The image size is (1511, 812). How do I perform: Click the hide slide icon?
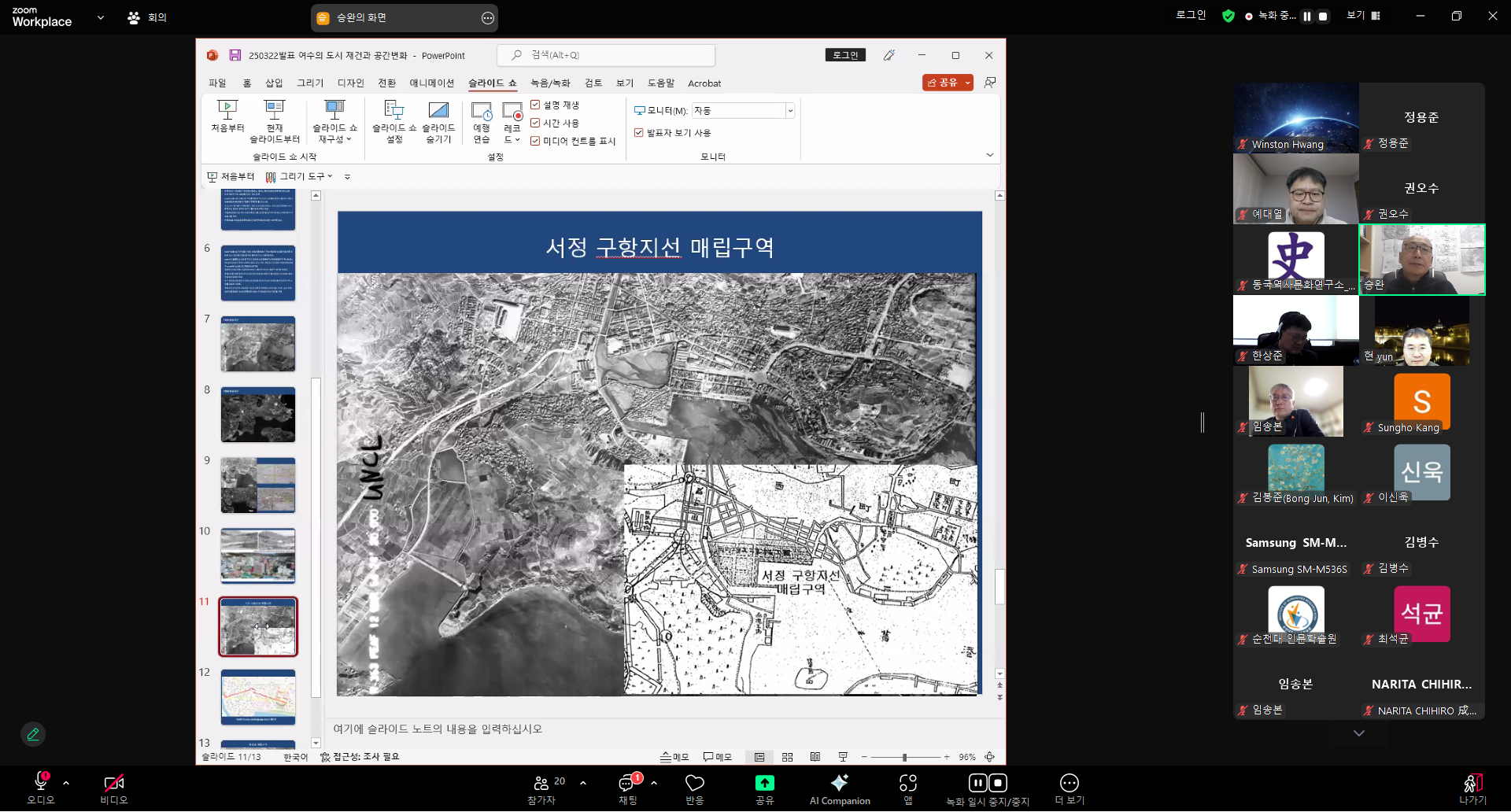[438, 110]
